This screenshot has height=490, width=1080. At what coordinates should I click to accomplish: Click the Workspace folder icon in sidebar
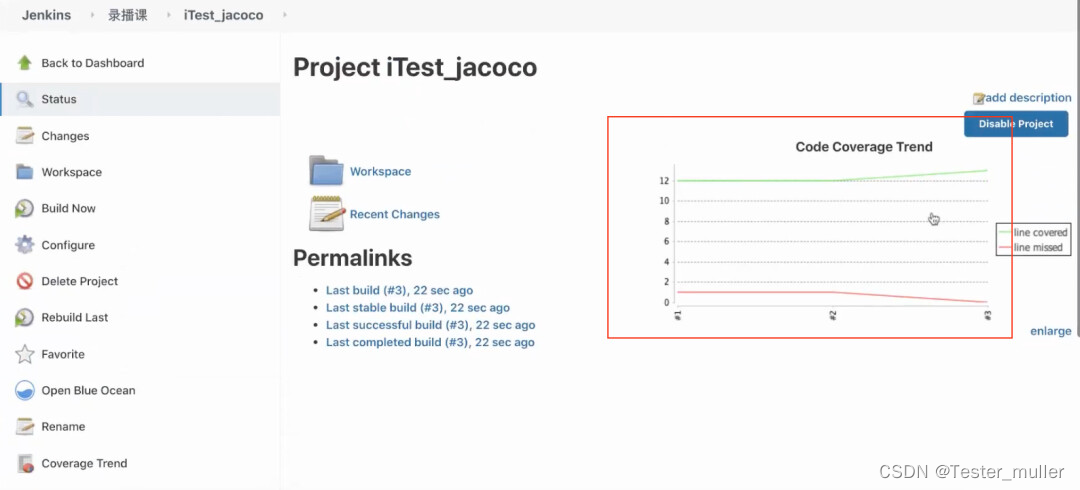(25, 172)
